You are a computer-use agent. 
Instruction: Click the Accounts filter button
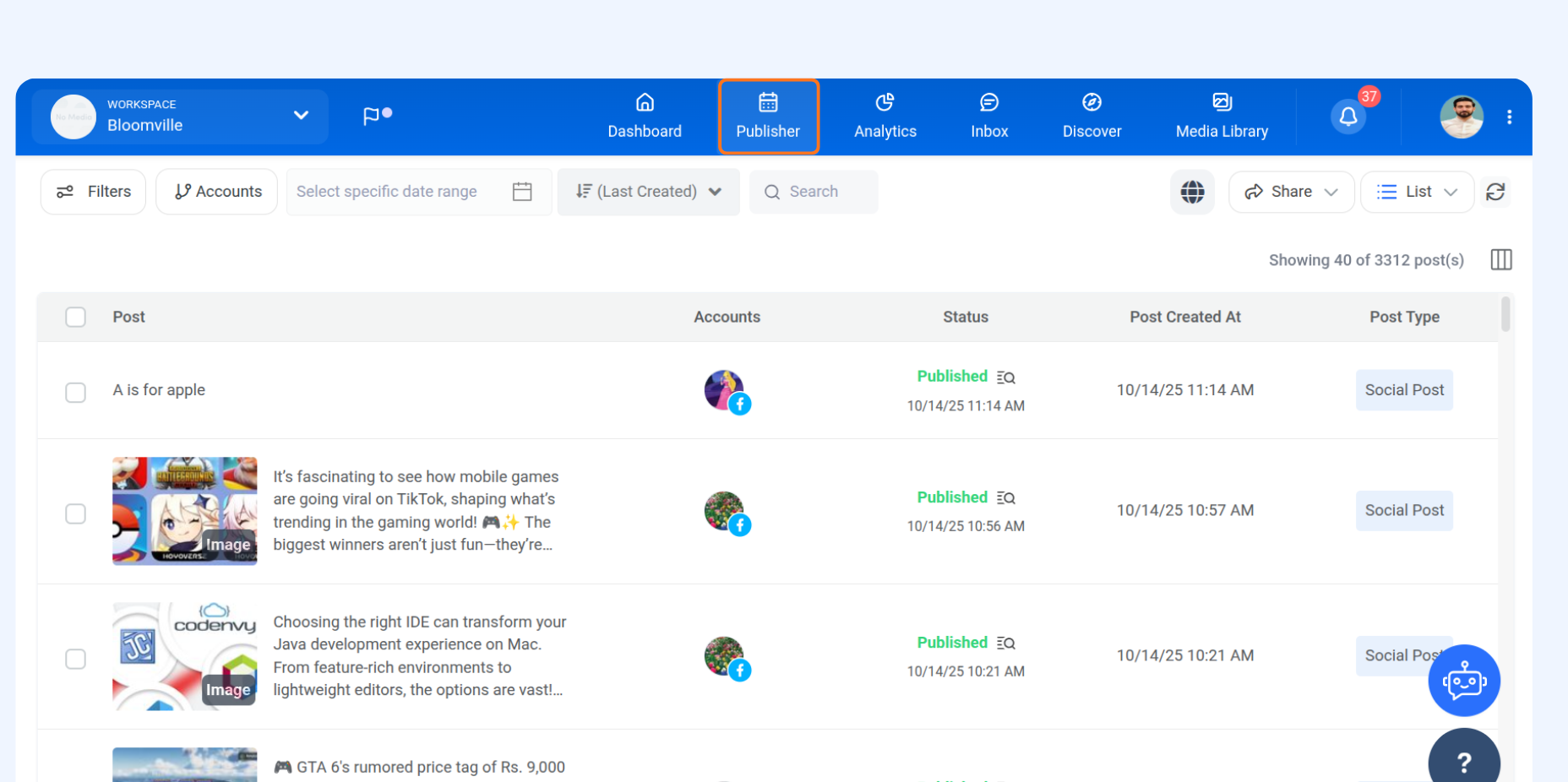point(217,192)
